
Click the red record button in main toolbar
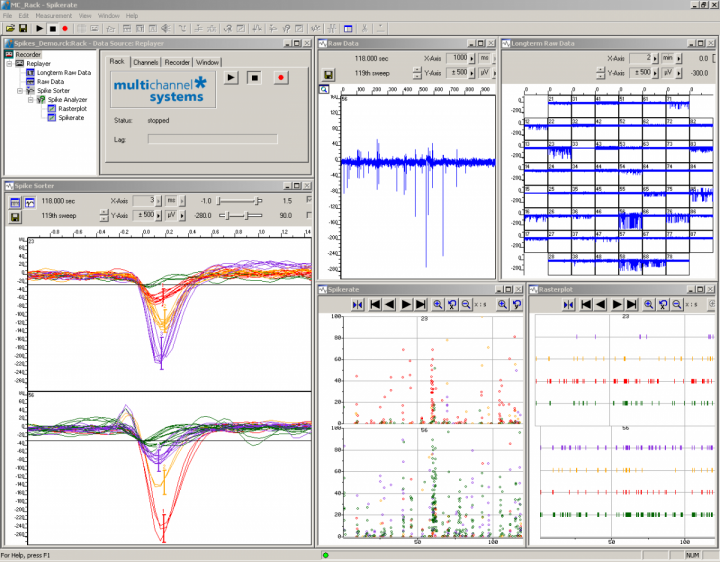(x=65, y=28)
